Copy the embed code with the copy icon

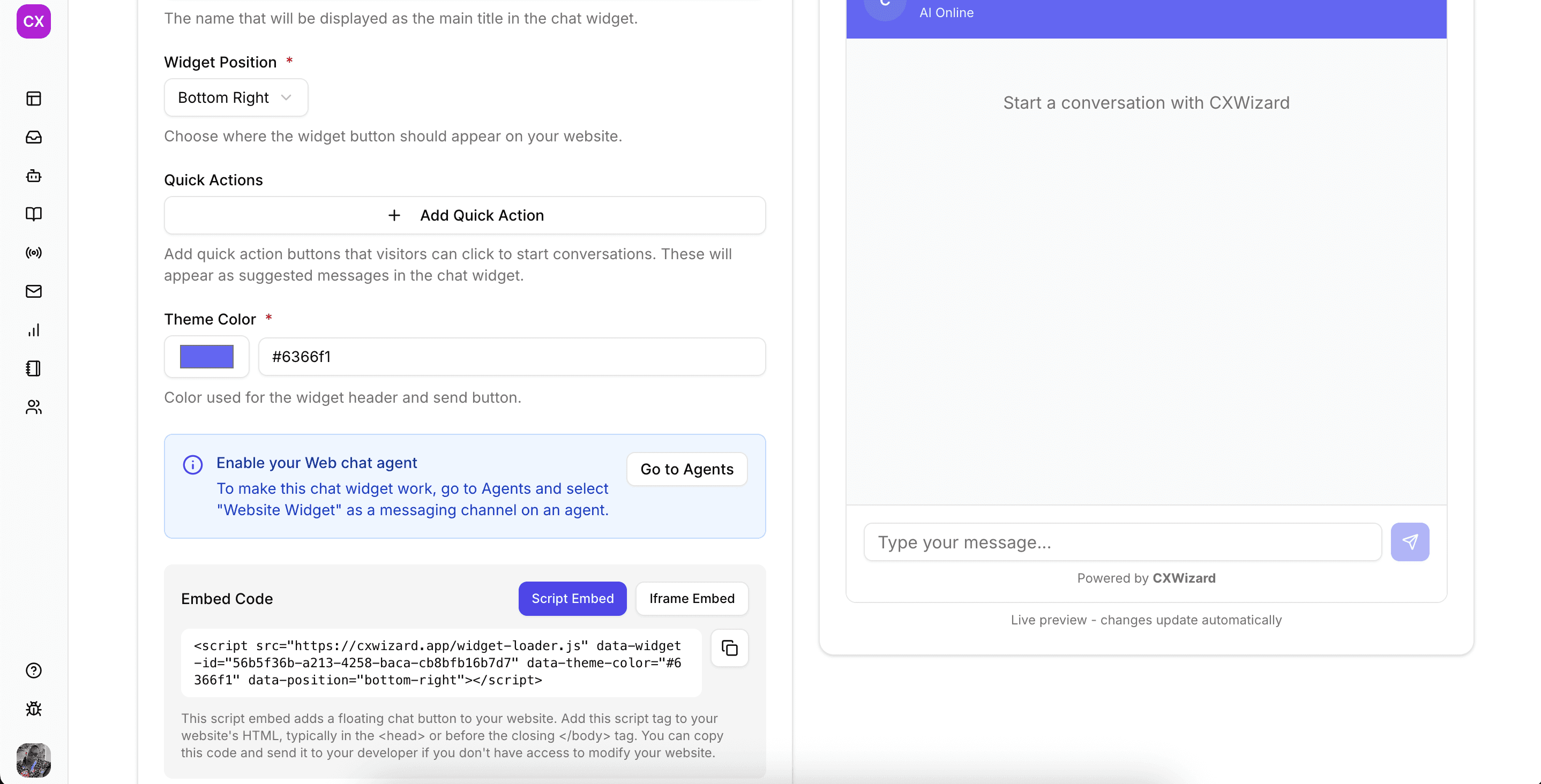729,649
